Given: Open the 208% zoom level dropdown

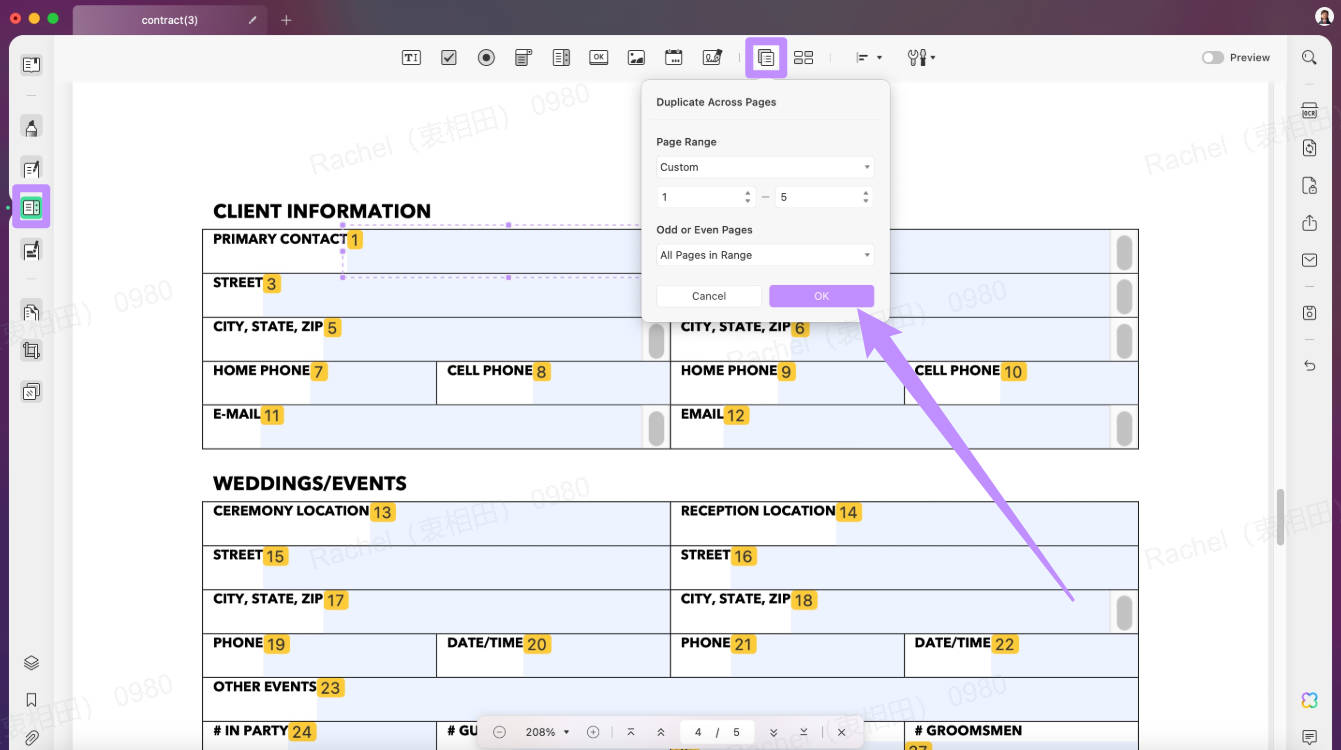Looking at the screenshot, I should [548, 732].
